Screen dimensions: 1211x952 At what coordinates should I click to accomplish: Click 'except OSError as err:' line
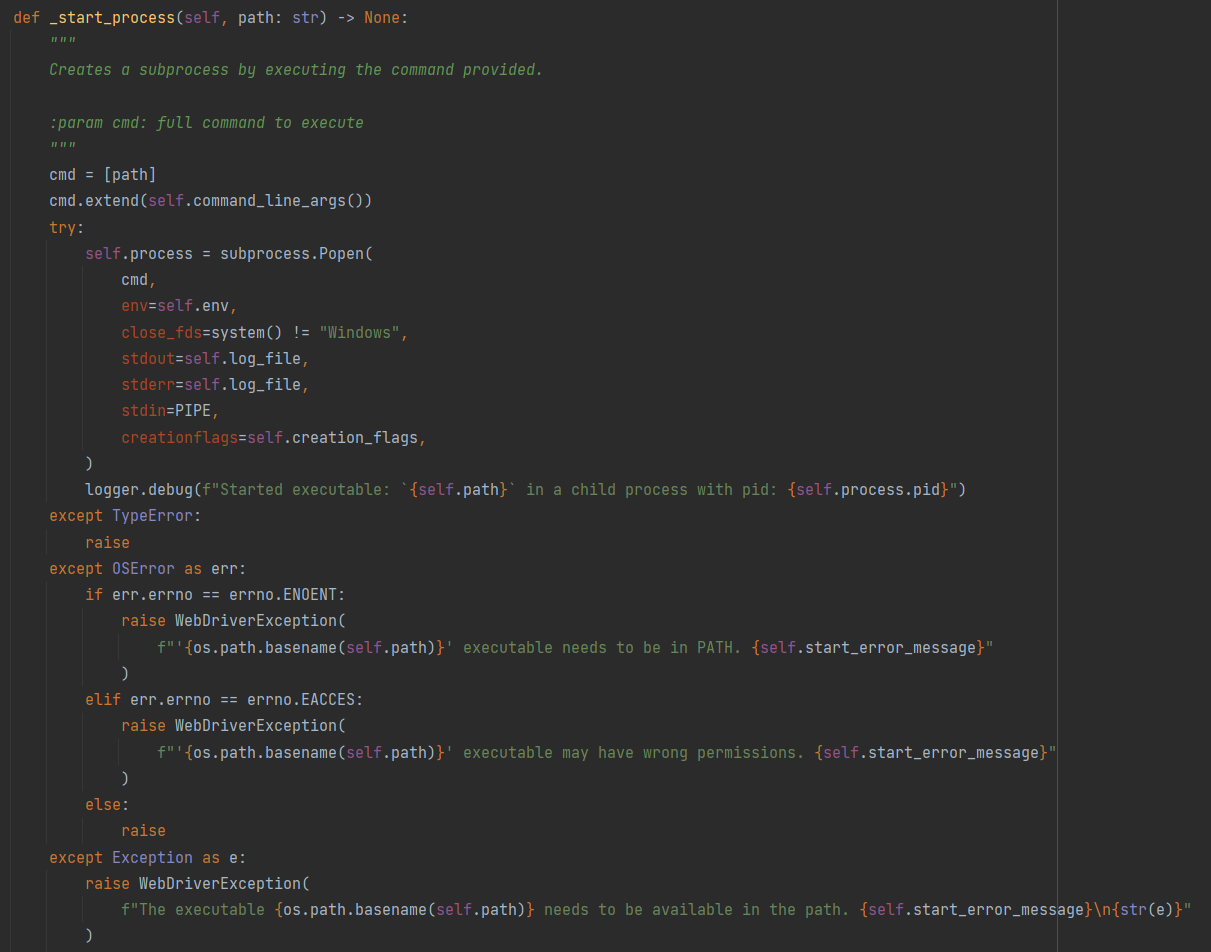148,569
